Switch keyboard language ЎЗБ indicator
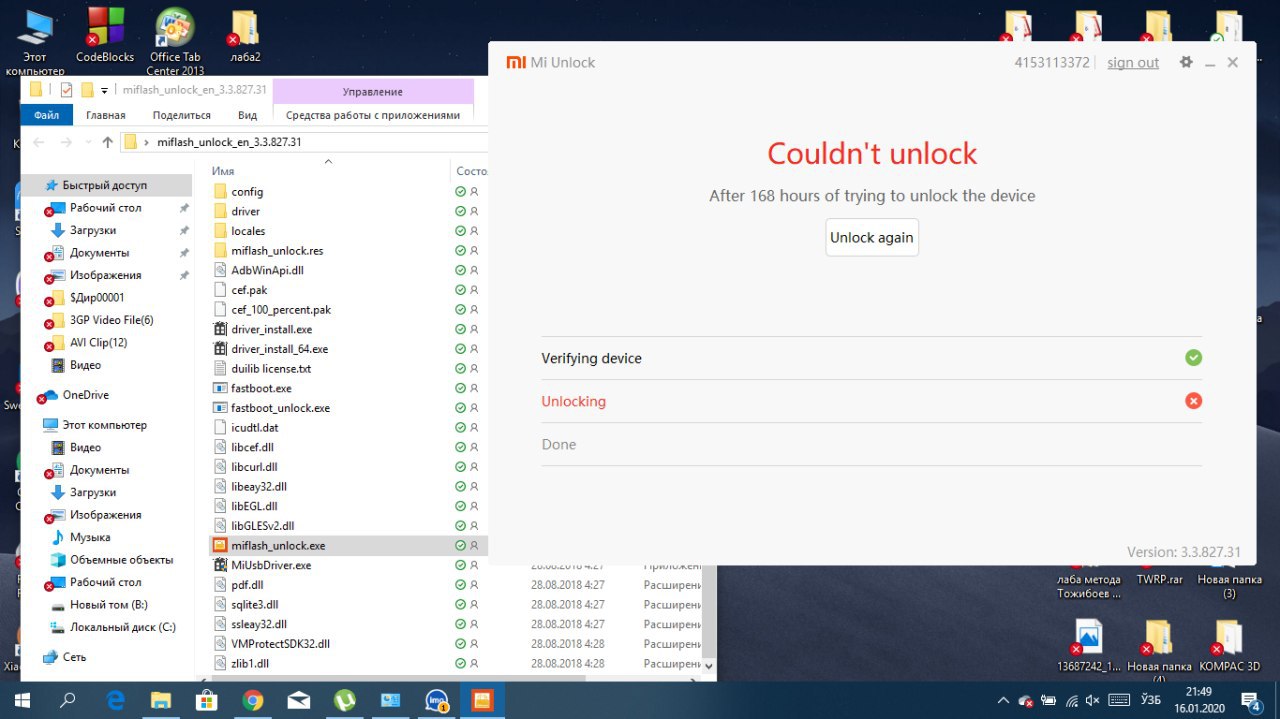This screenshot has width=1280, height=719. tap(1151, 700)
